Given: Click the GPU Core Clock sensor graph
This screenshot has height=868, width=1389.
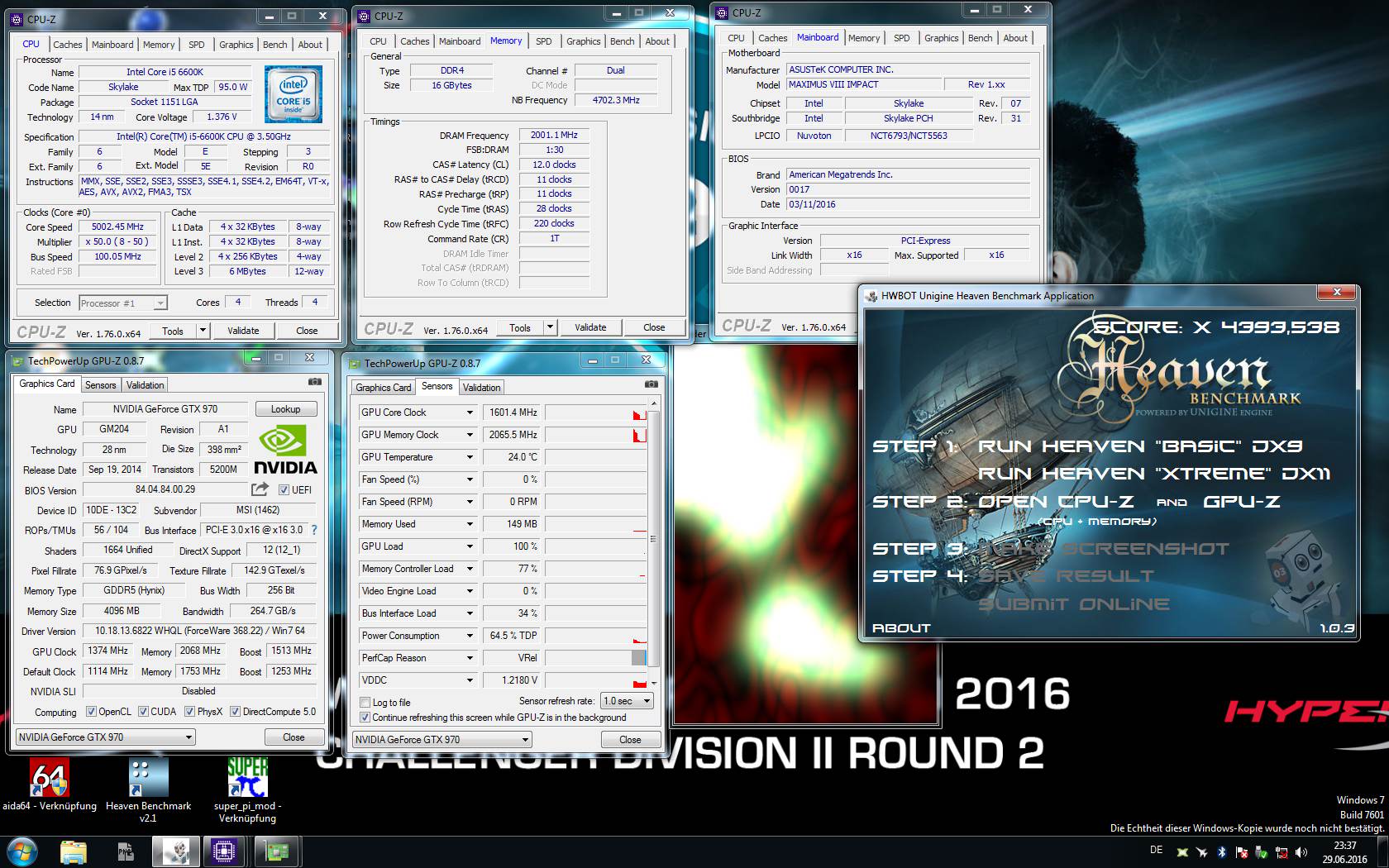Looking at the screenshot, I should pyautogui.click(x=595, y=413).
